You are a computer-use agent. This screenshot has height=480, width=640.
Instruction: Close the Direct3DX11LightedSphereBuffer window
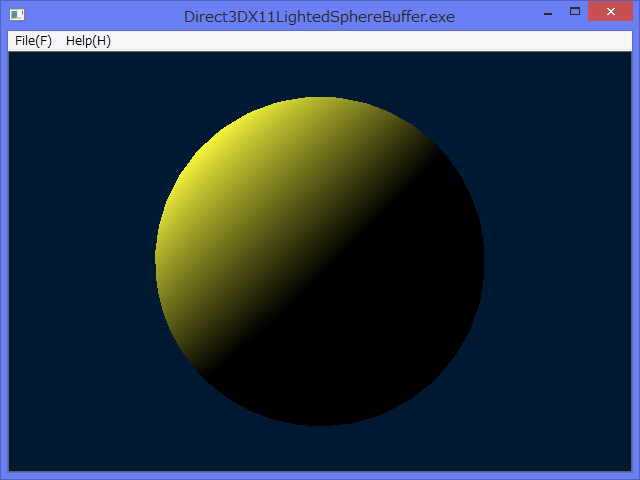[611, 11]
